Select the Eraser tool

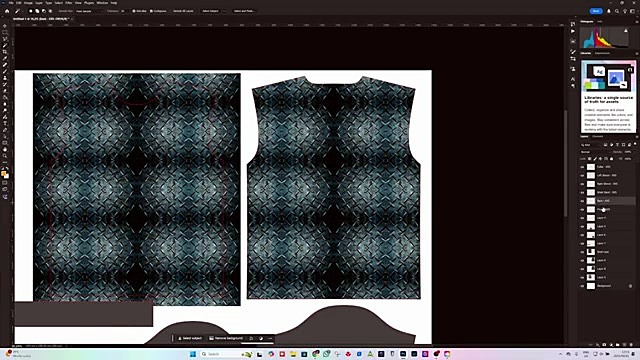click(x=5, y=91)
